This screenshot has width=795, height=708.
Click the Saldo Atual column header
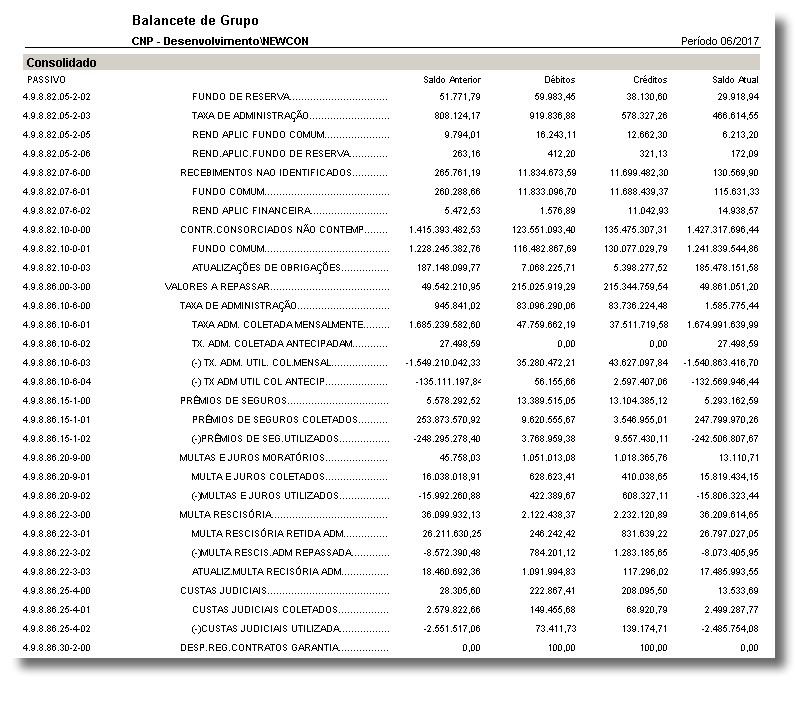735,80
